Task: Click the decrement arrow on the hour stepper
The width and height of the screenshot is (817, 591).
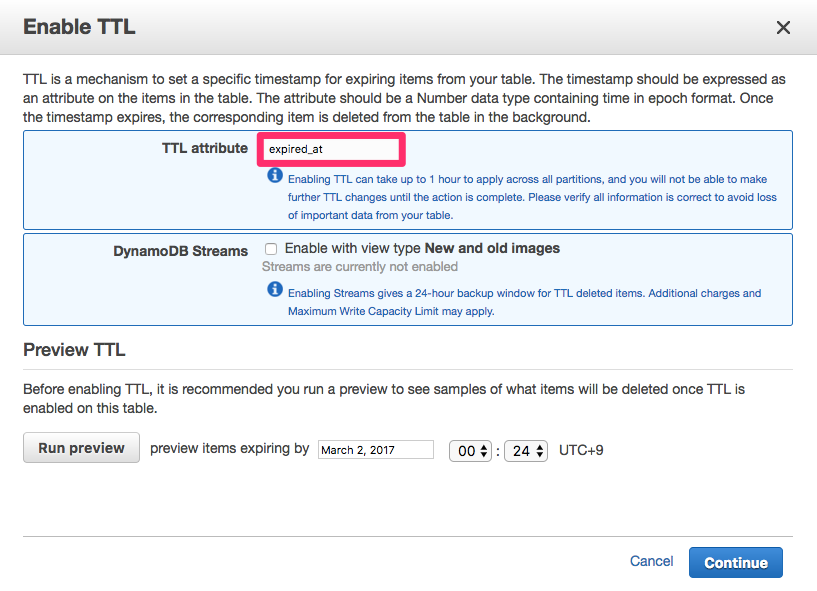Action: point(482,456)
